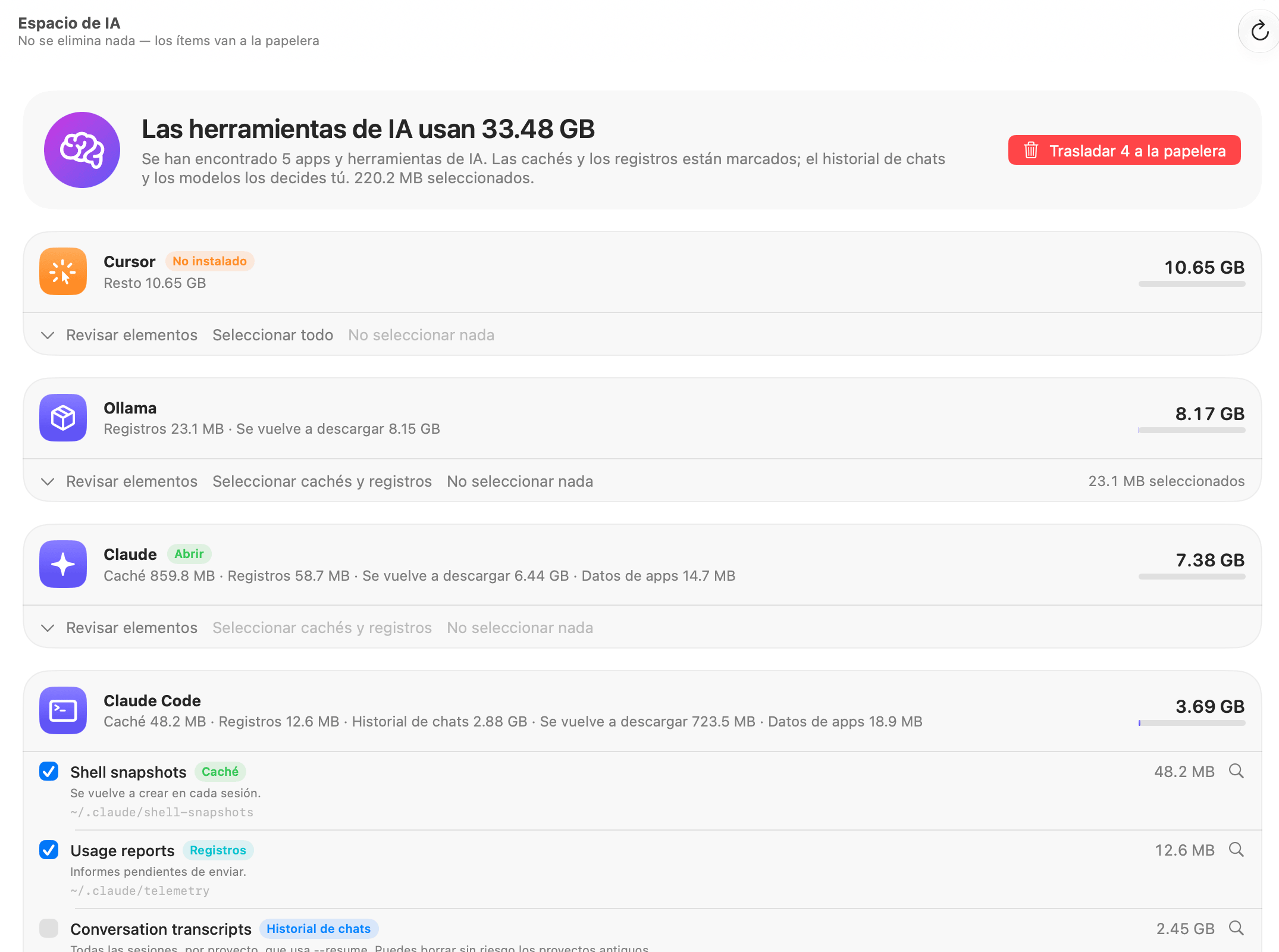Click the Abrir badge next to Claude

point(189,554)
